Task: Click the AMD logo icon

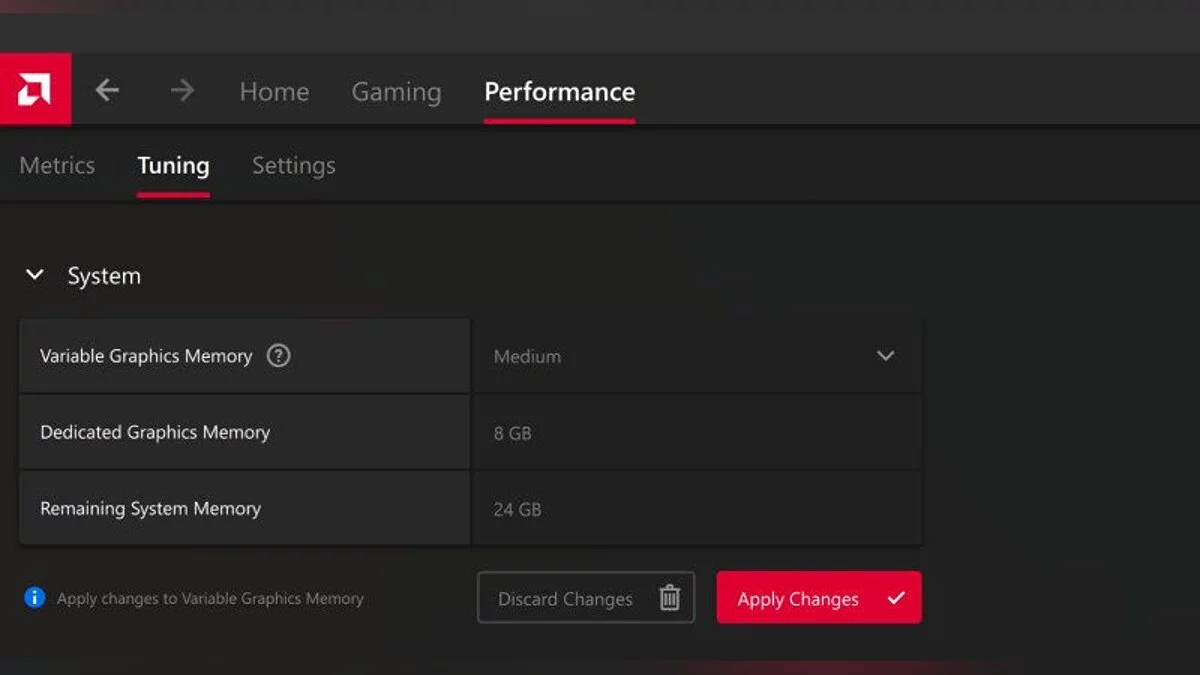Action: [35, 90]
